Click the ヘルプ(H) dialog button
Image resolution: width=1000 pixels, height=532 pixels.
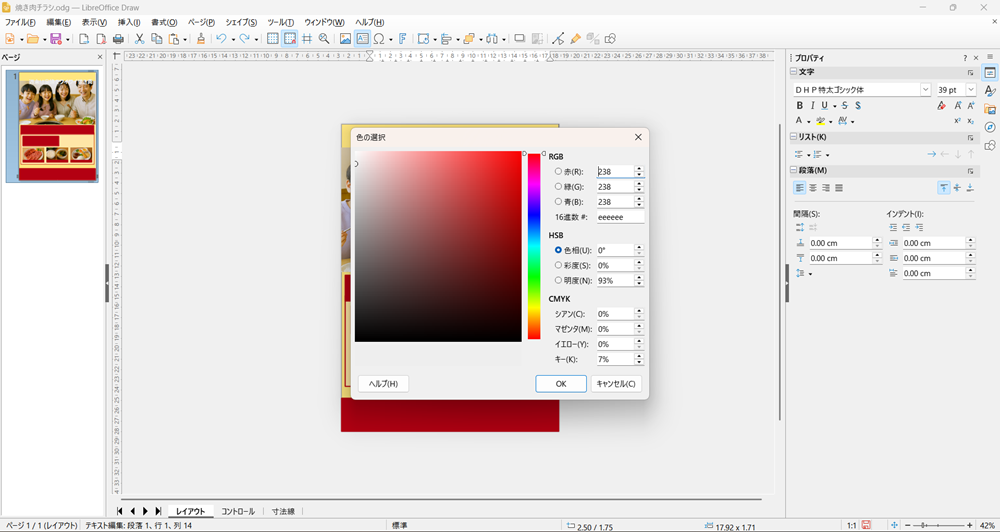[383, 383]
